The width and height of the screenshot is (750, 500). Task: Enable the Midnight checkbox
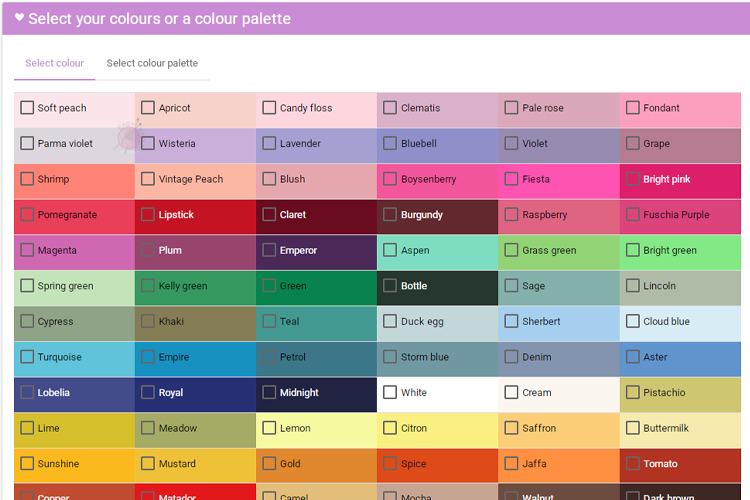coord(269,392)
